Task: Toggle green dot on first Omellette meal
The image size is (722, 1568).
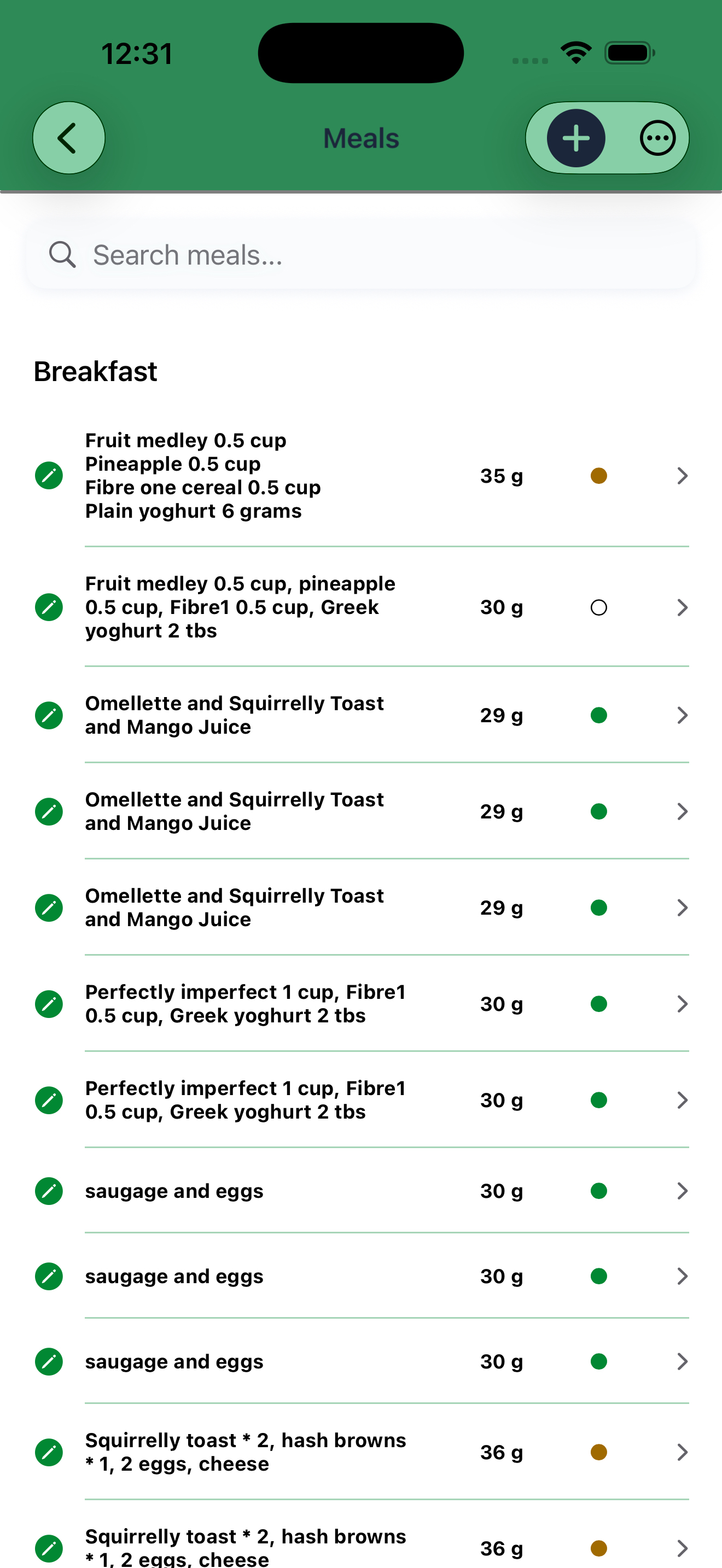Action: click(x=599, y=715)
